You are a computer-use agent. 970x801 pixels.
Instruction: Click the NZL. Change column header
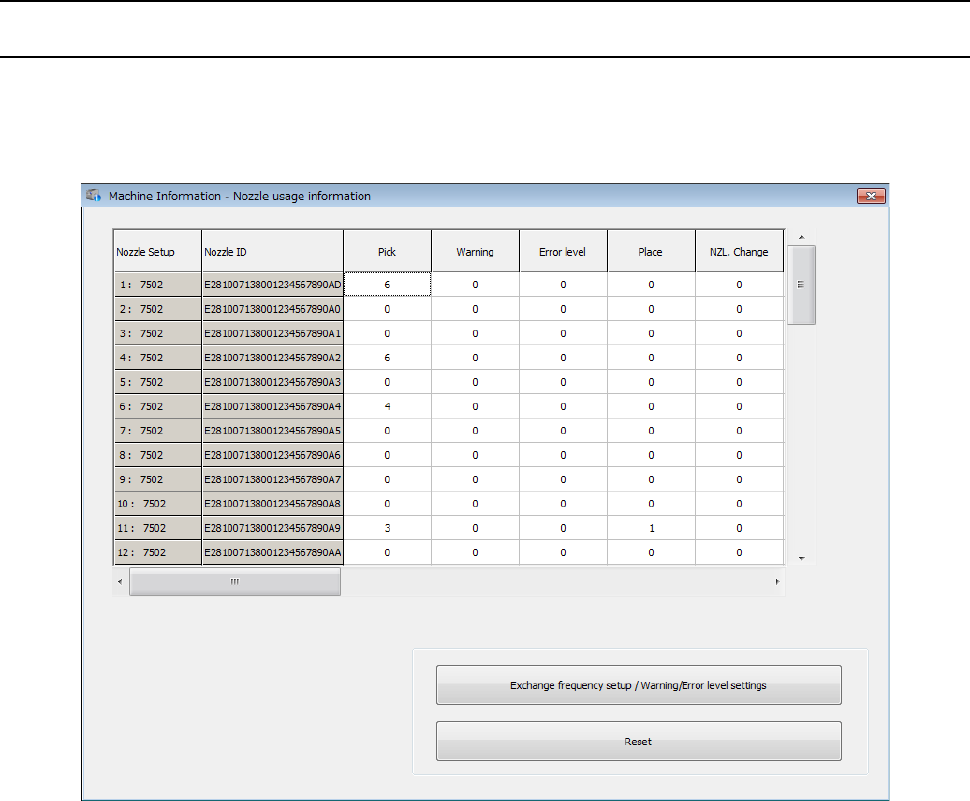(739, 251)
